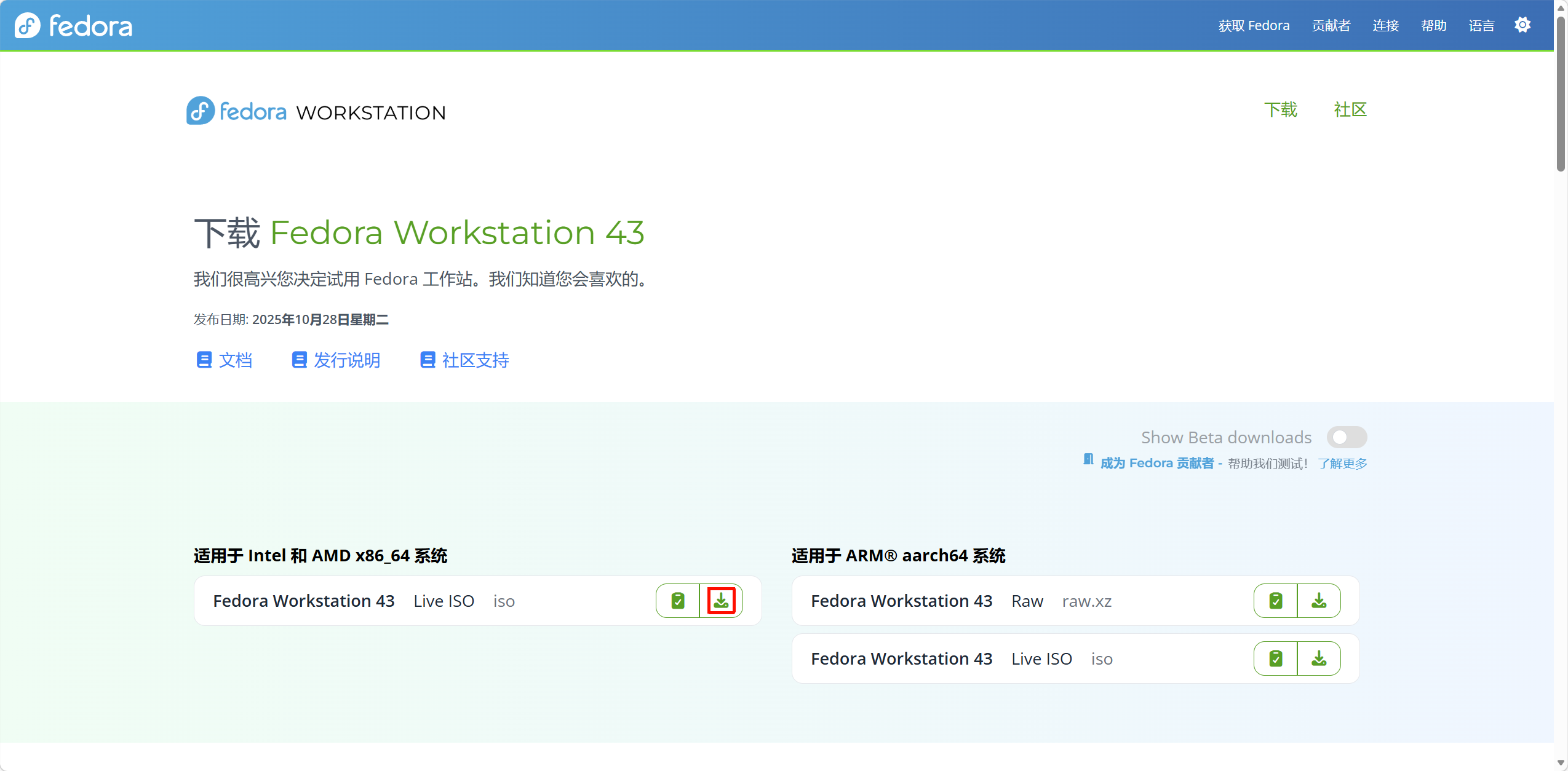Click verify checksum icon for x86_64 ISO

coord(678,601)
